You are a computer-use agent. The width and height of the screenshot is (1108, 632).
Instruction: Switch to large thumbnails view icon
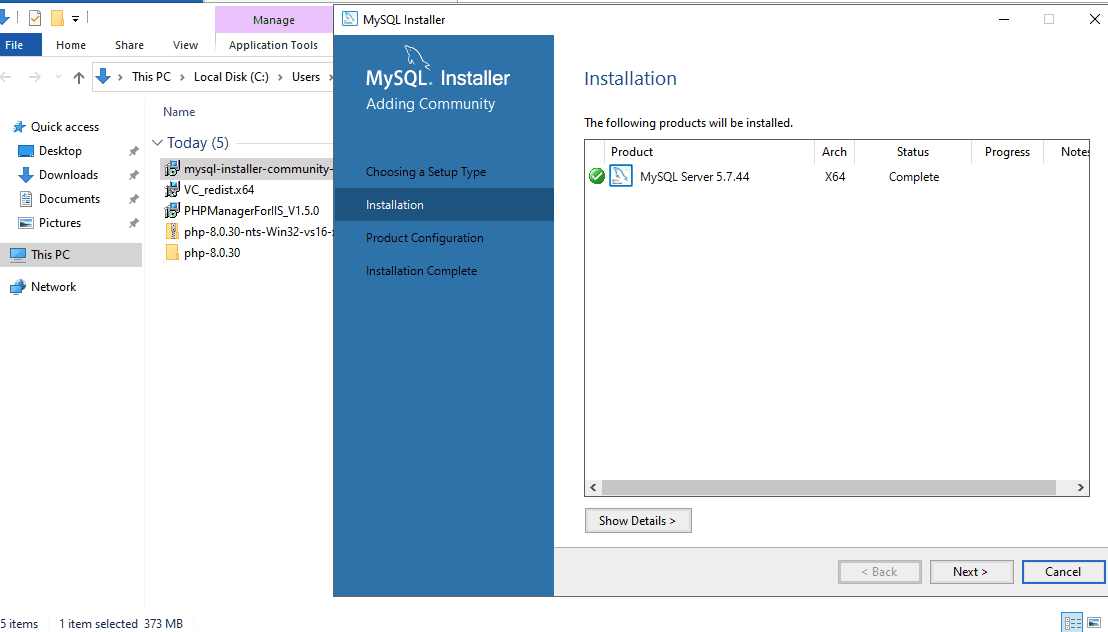[1094, 623]
